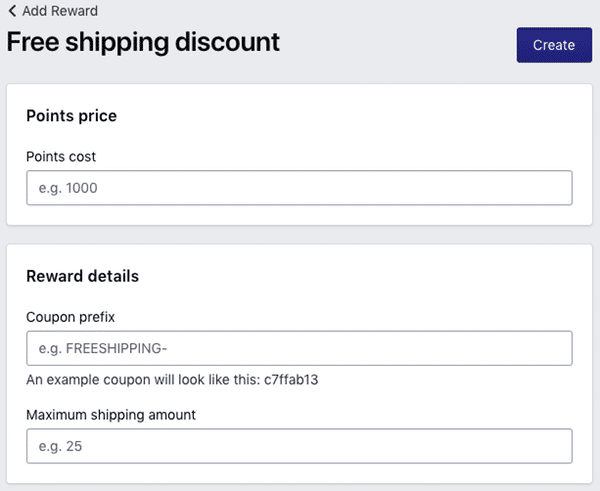
Task: Click the "e.g. 25" placeholder text
Action: click(x=60, y=446)
